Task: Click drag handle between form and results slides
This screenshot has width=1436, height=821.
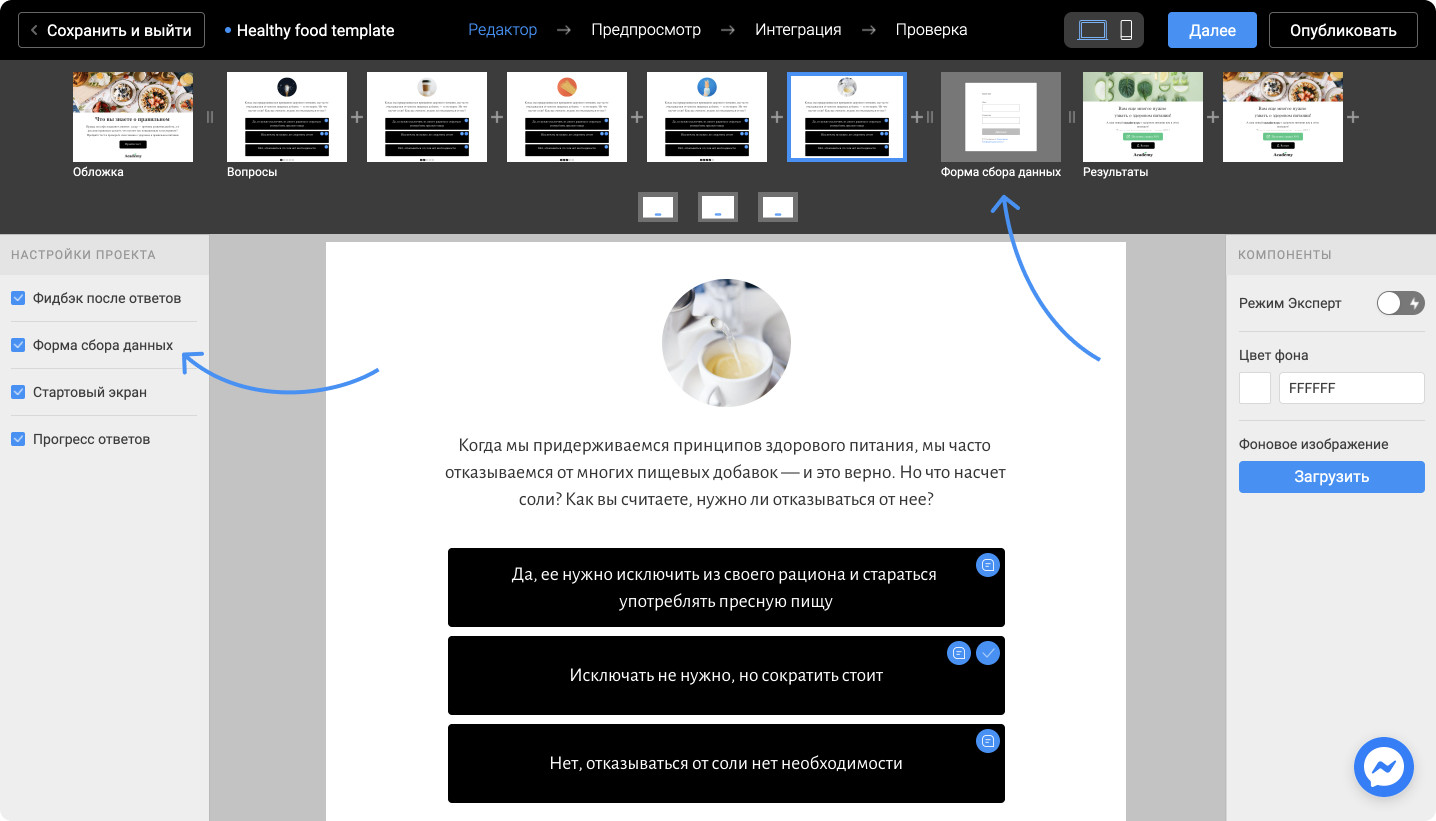Action: pyautogui.click(x=1072, y=117)
